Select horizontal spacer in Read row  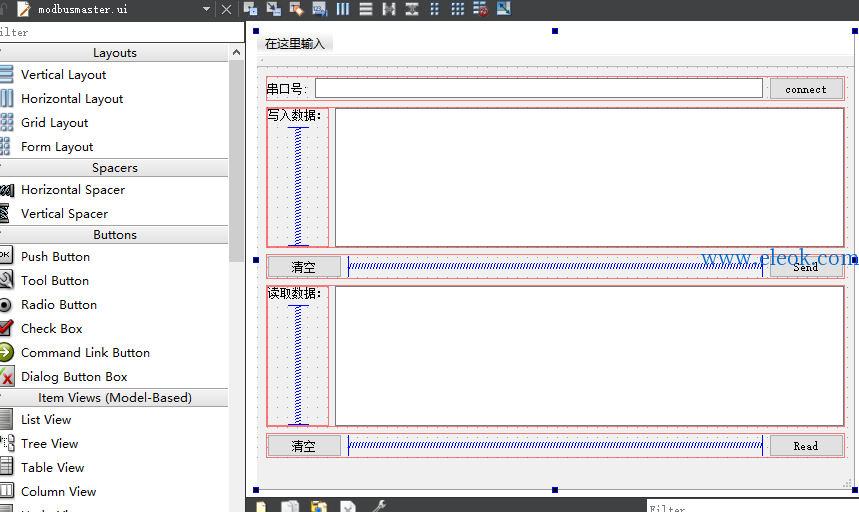(555, 445)
